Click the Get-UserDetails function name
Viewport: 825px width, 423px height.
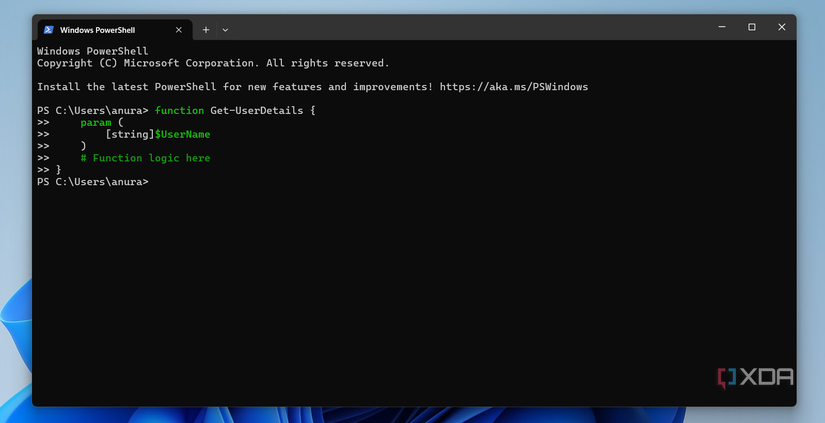pyautogui.click(x=256, y=110)
